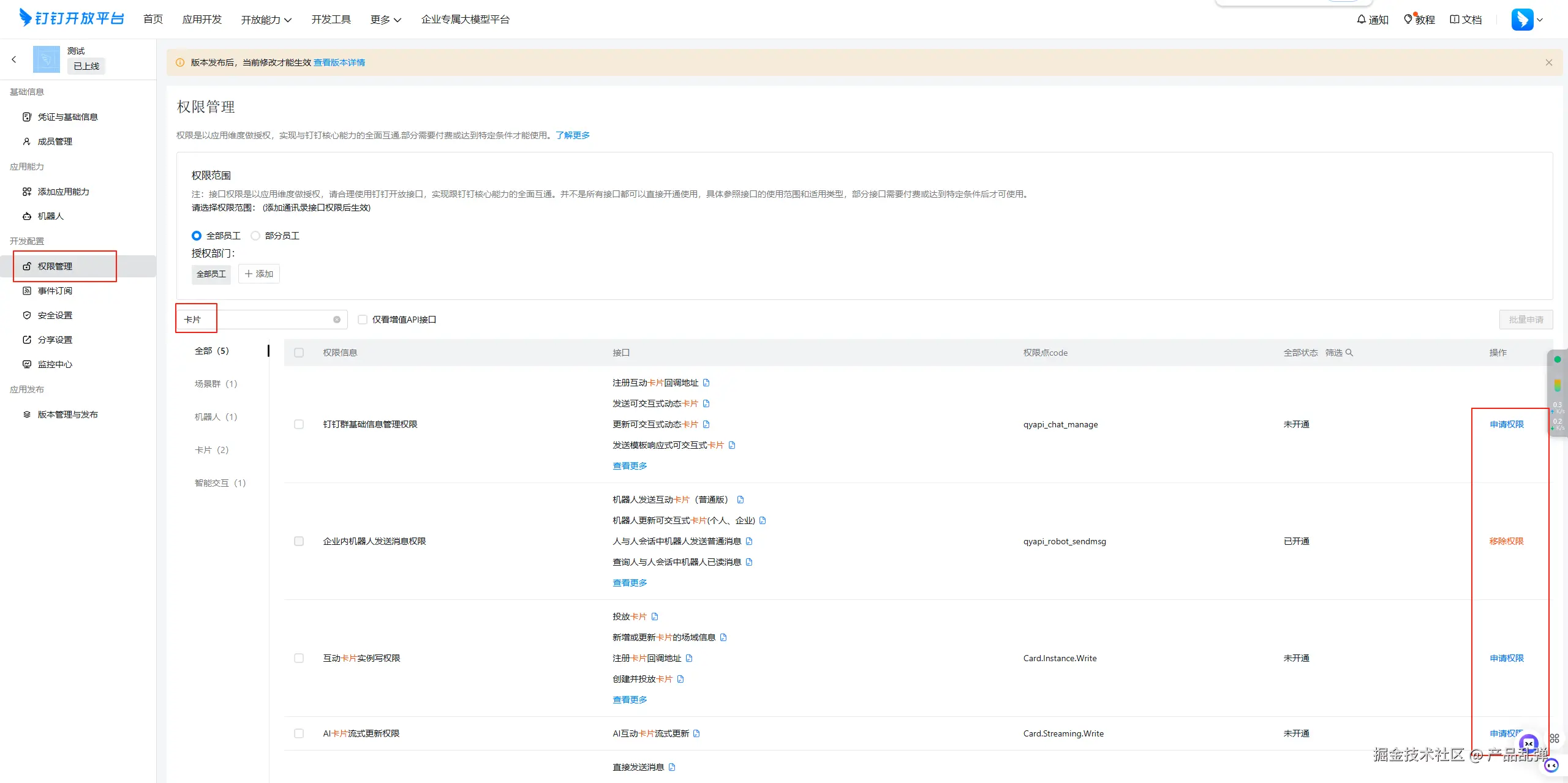Screen dimensions: 1568x783
Task: Open the notification bell icon
Action: click(x=1361, y=20)
